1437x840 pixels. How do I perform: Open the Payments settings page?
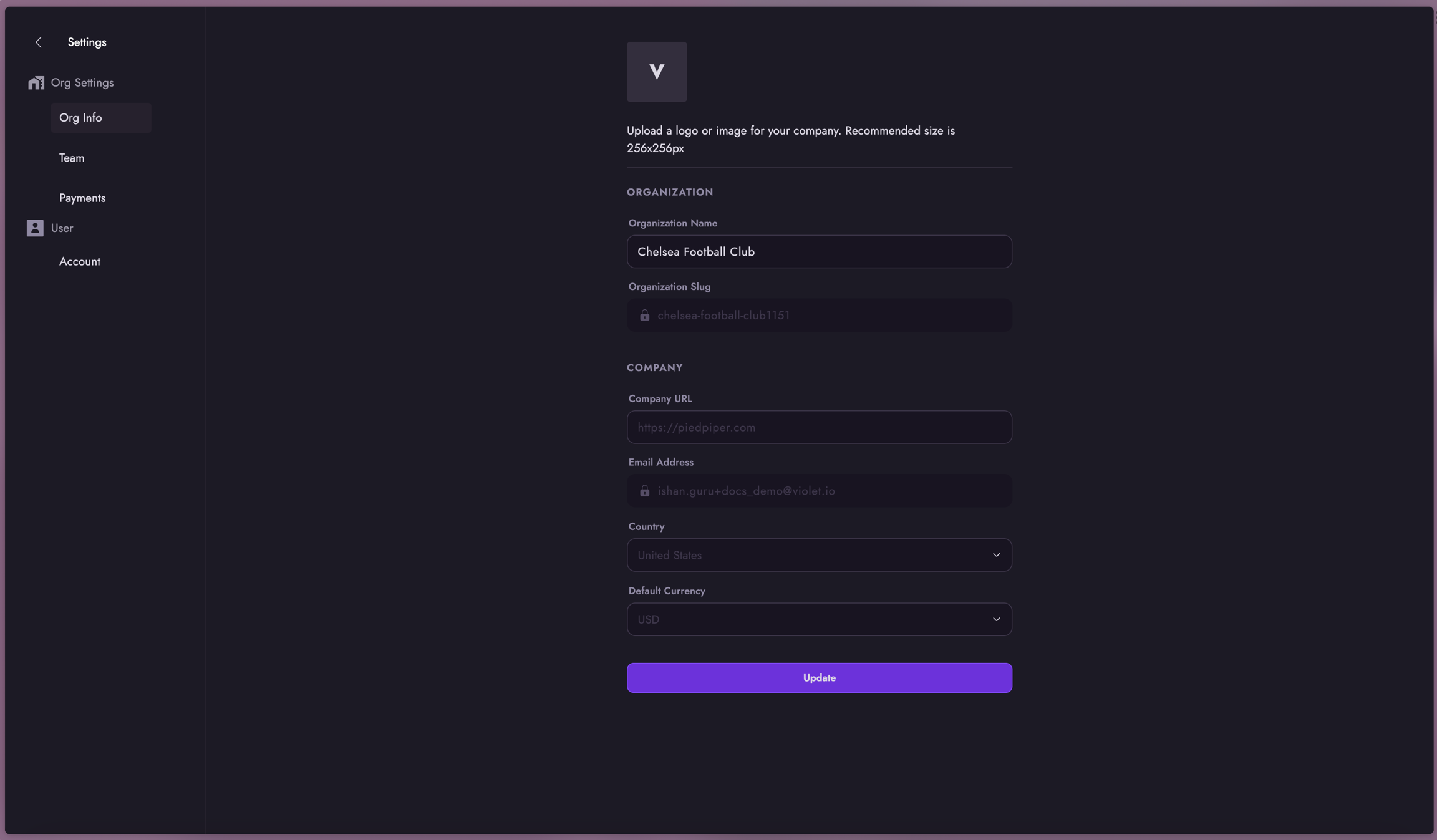(82, 198)
